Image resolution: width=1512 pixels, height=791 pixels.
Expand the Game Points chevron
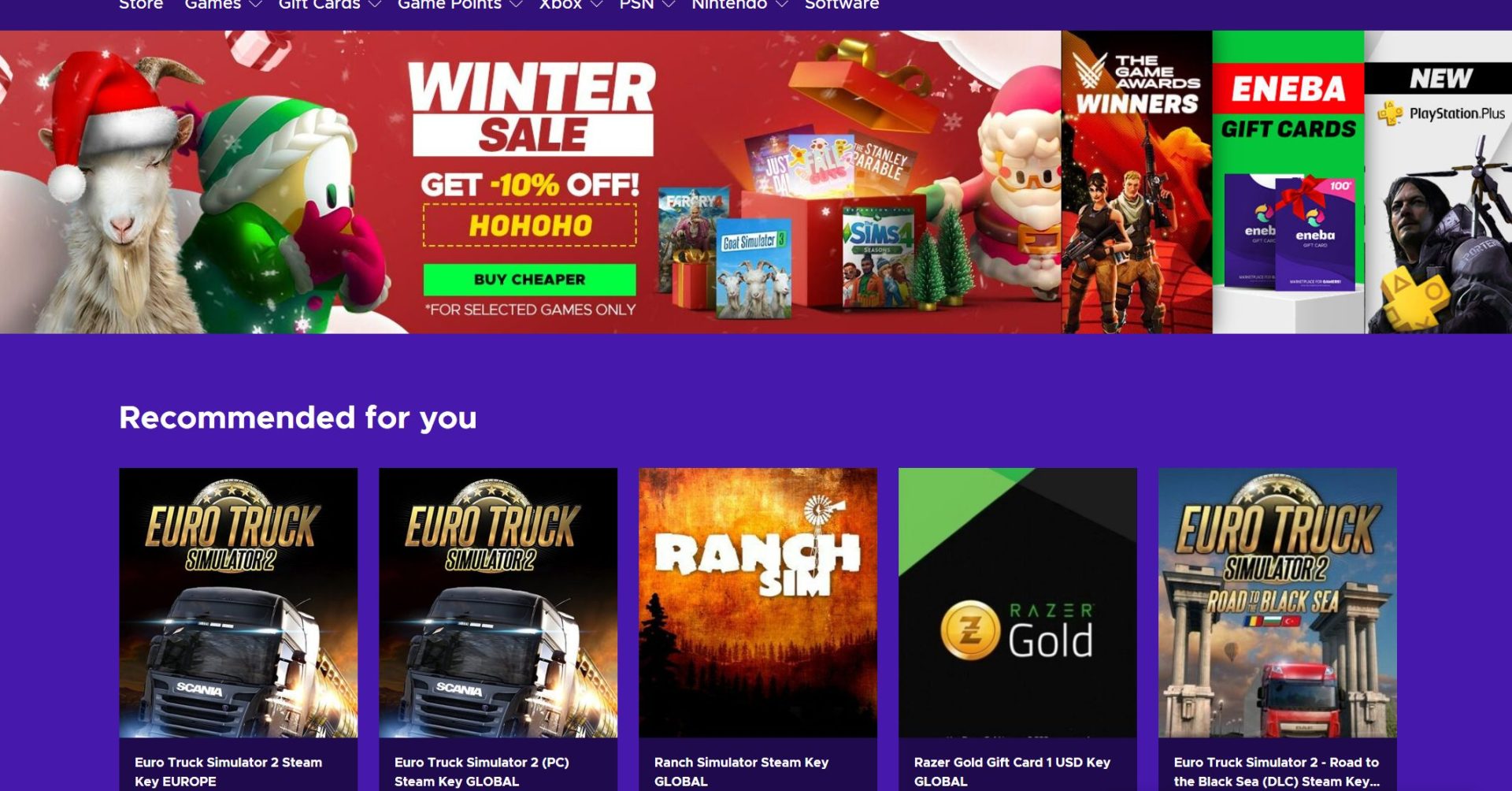point(516,5)
